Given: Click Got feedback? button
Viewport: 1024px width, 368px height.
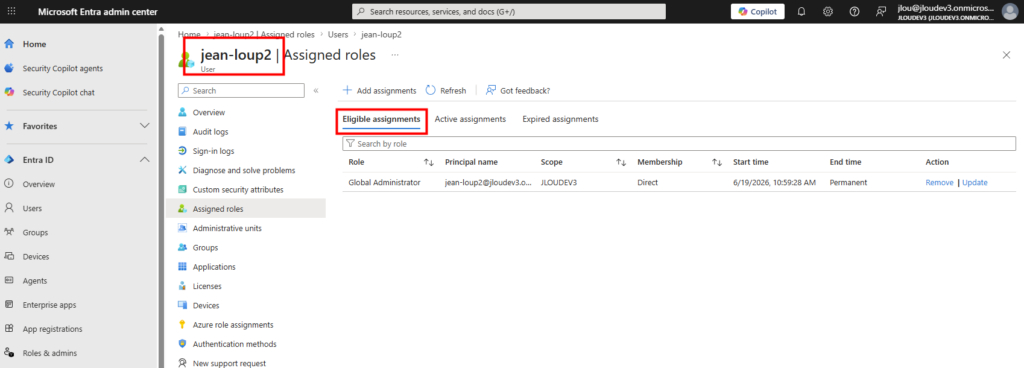Looking at the screenshot, I should pos(518,91).
